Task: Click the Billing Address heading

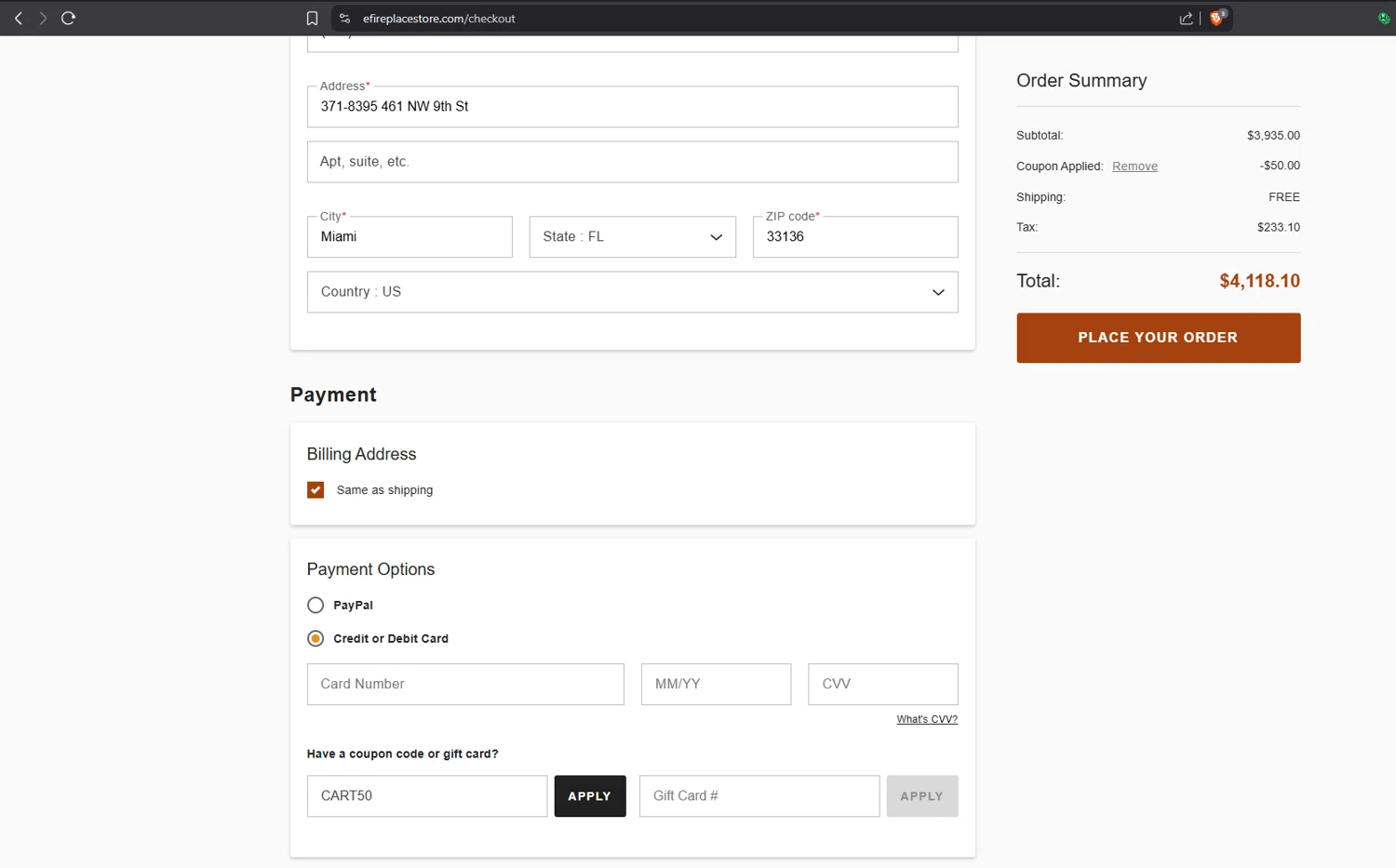Action: 361,454
